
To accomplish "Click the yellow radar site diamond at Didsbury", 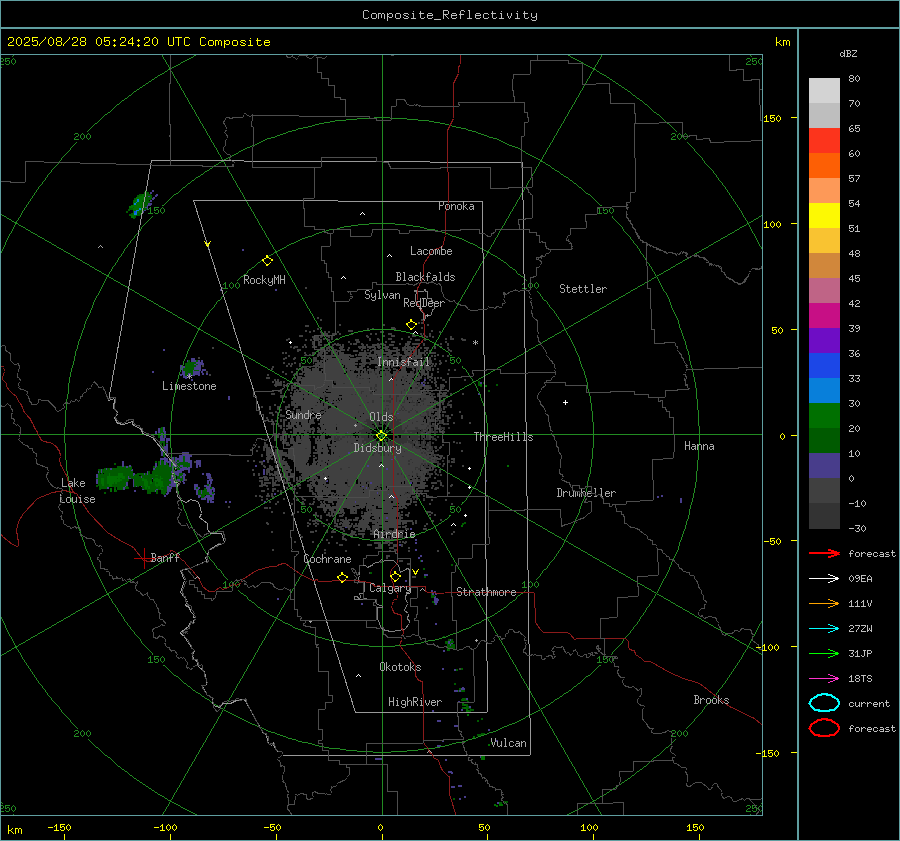I will (x=382, y=435).
